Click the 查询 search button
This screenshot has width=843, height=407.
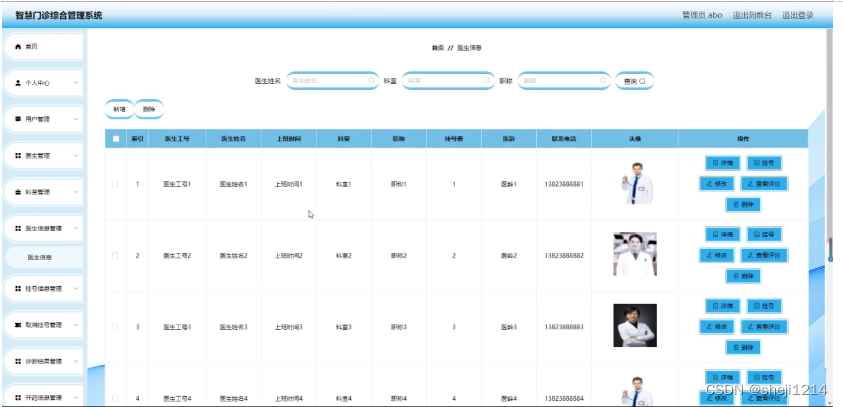coord(634,81)
